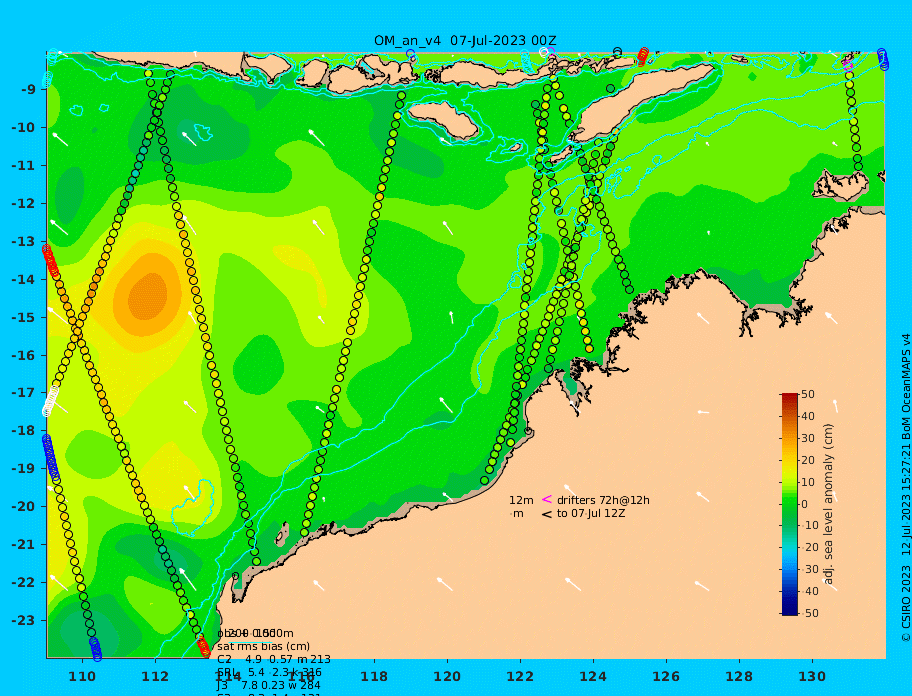The image size is (912, 696).
Task: Click the '-10' color bar tick label
Action: (x=808, y=526)
